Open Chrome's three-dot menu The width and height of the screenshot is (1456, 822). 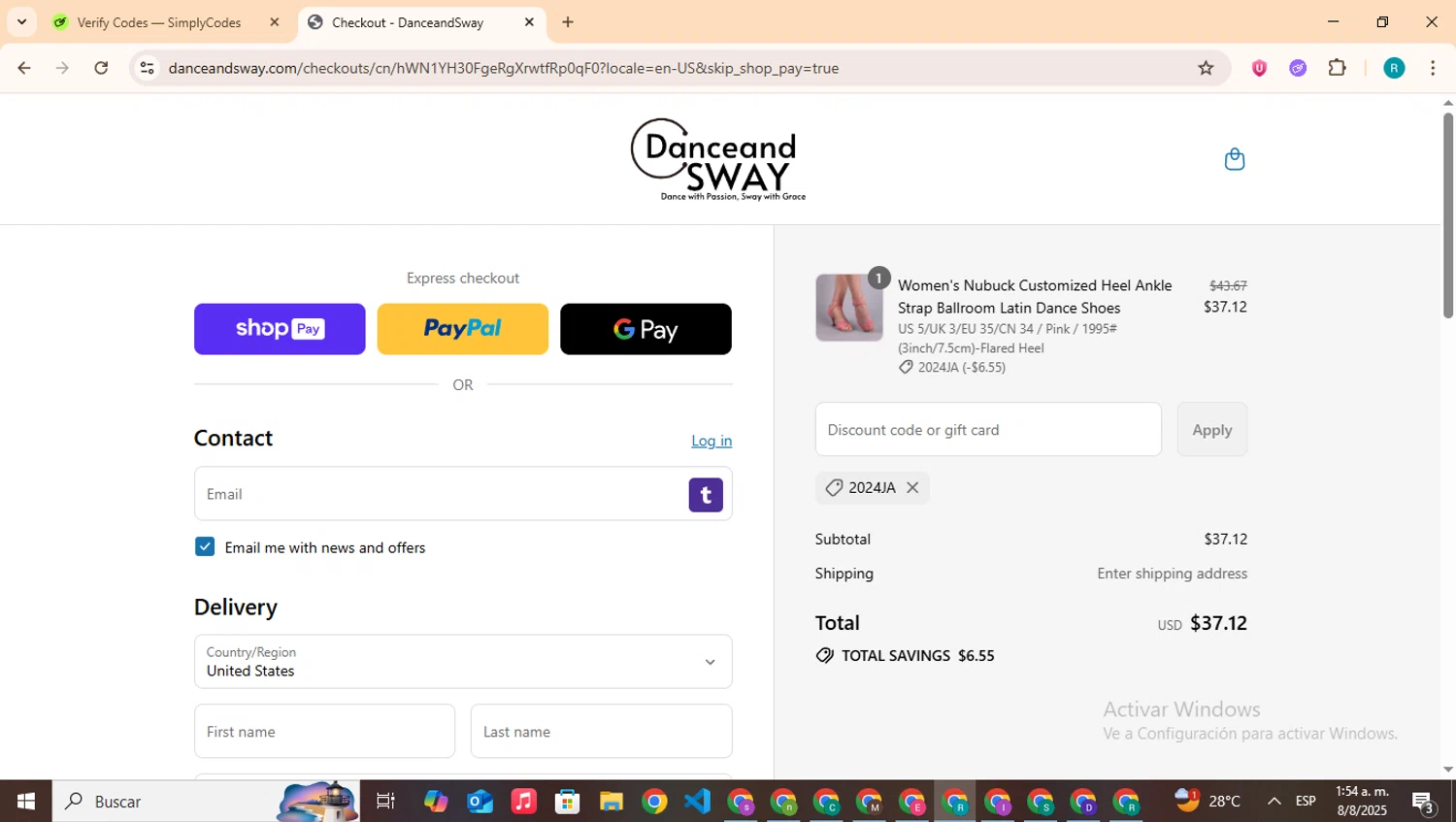tap(1433, 68)
